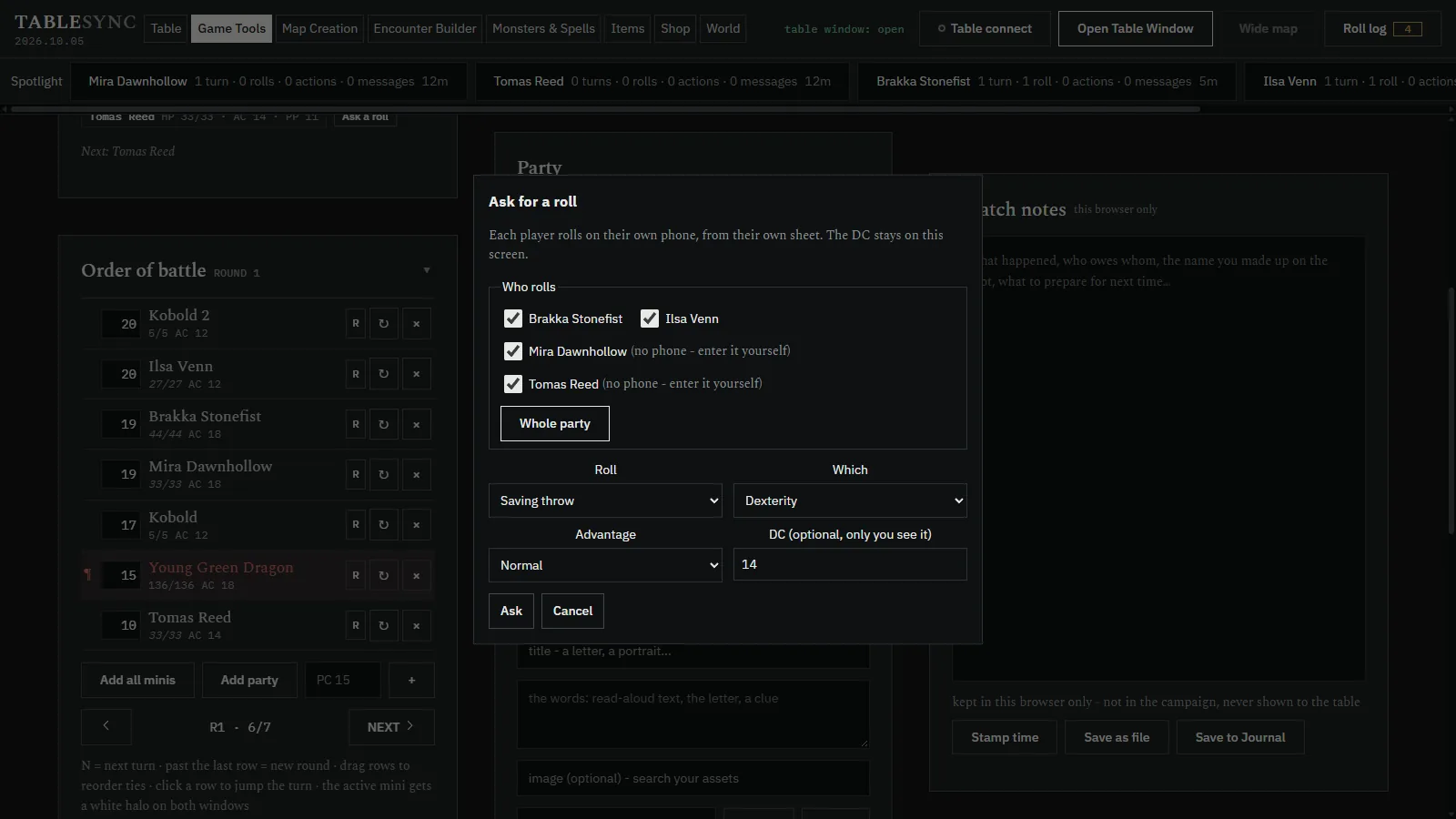Remove Tomas Reed from the battle order
The width and height of the screenshot is (1456, 819).
pos(417,625)
